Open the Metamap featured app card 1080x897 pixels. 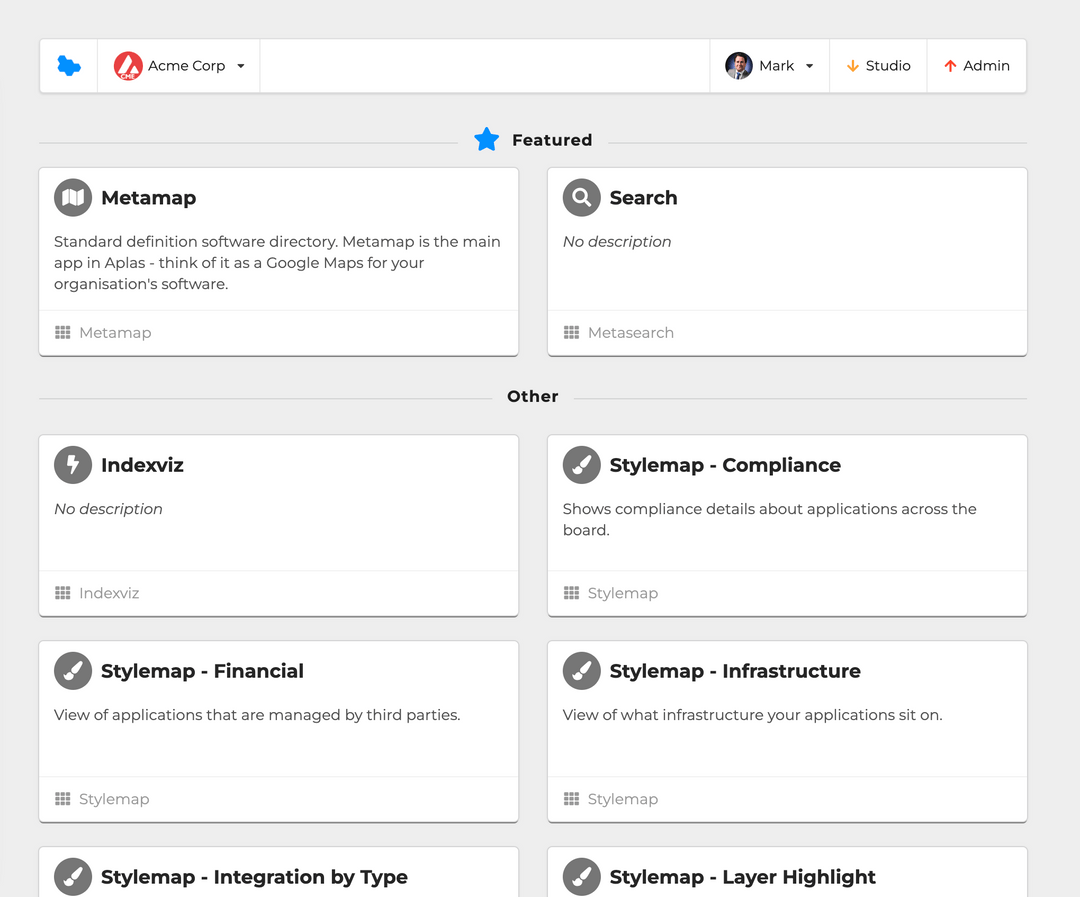(278, 260)
